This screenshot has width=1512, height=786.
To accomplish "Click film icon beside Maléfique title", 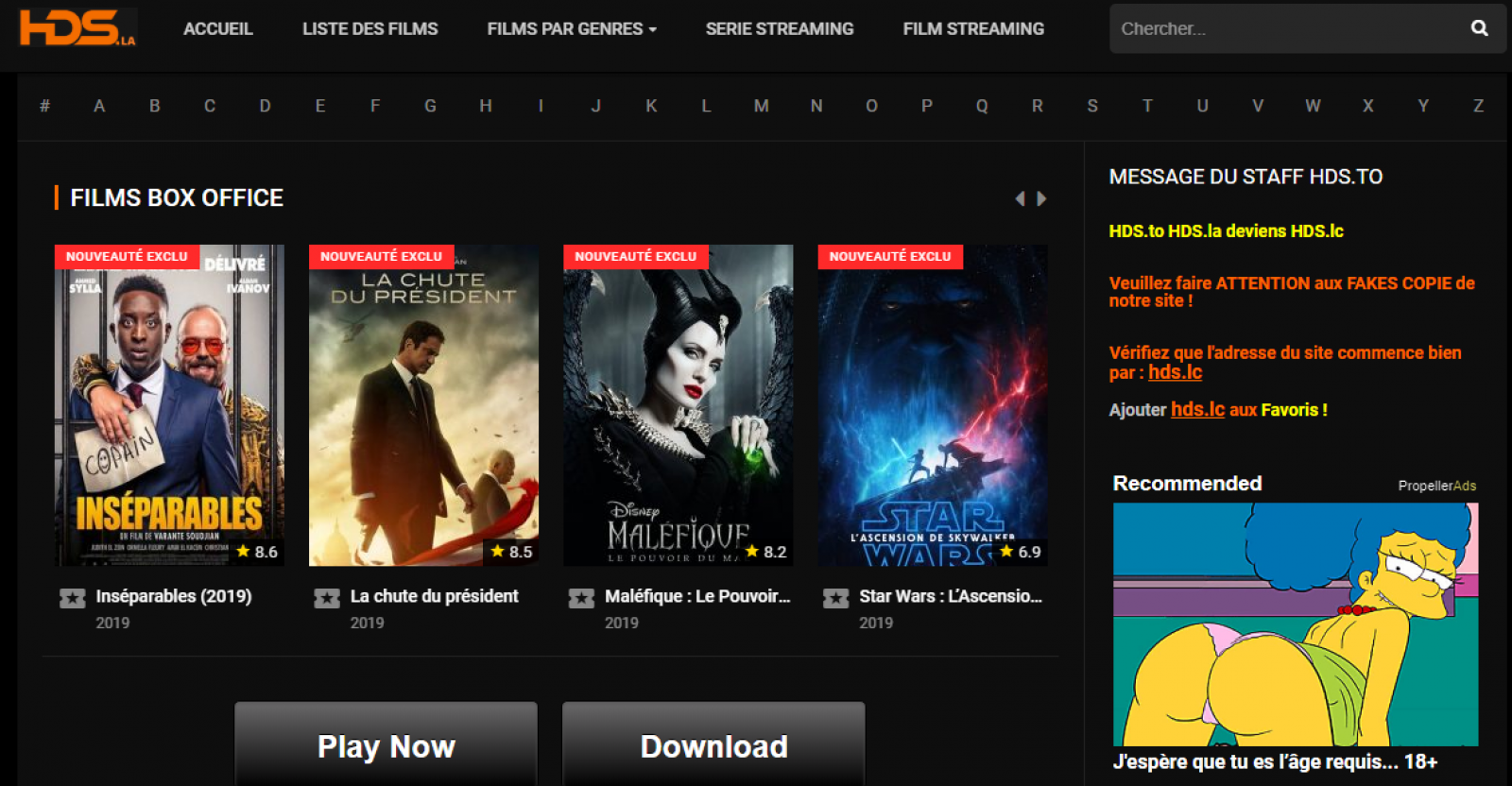I will 581,598.
